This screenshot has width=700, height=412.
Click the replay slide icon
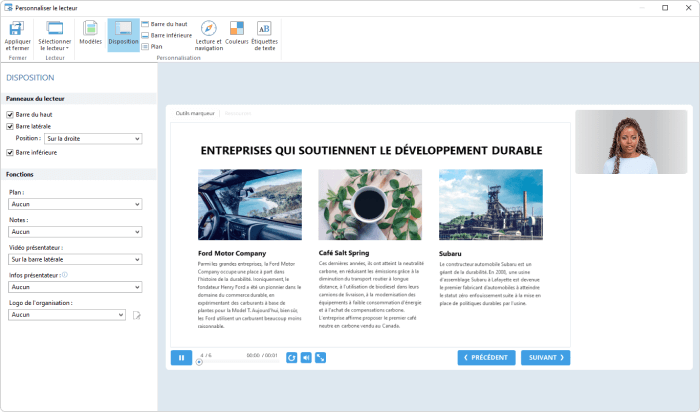(292, 358)
